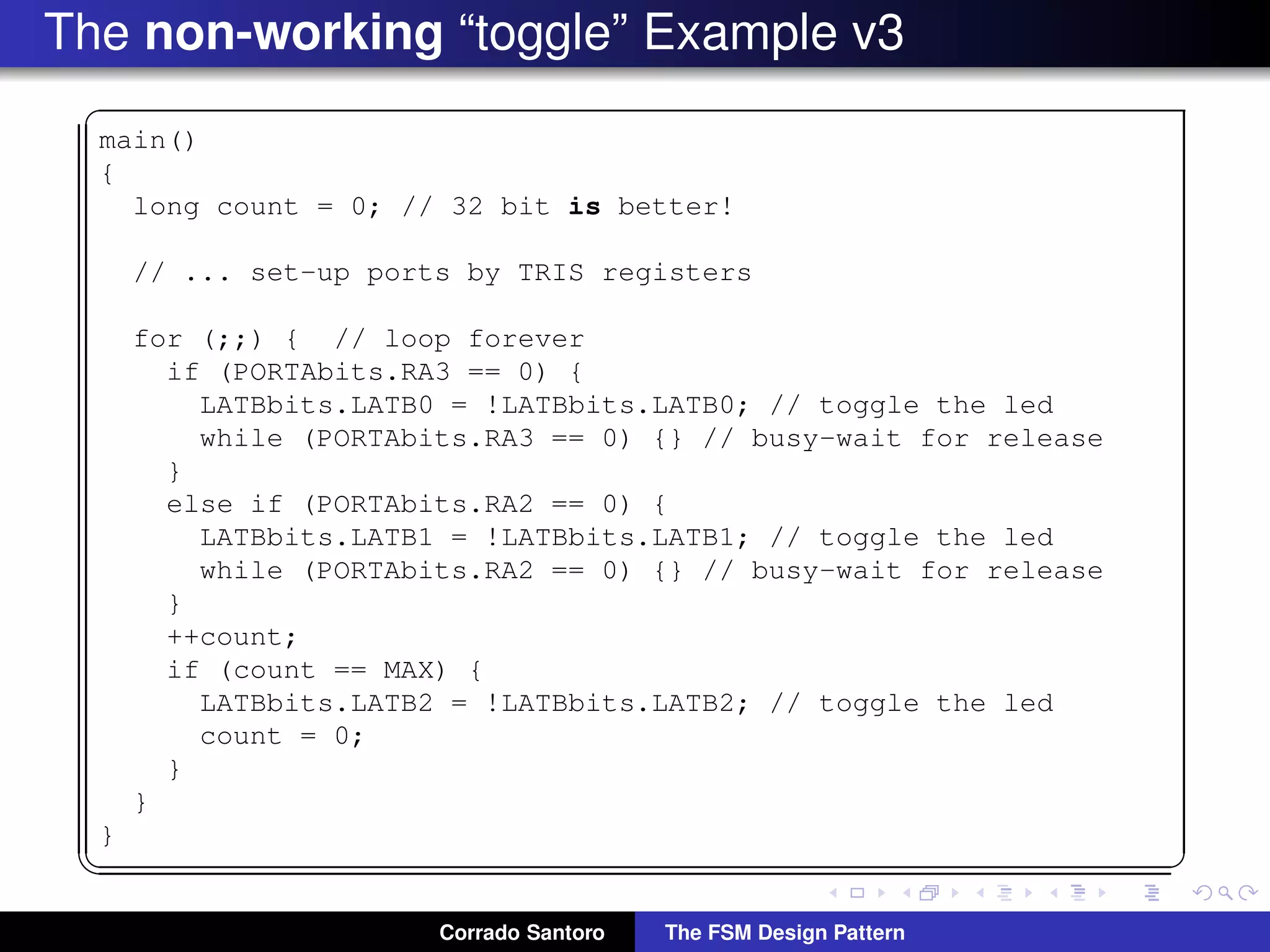Click the '++count;' statement
The image size is (1270, 952).
(231, 637)
